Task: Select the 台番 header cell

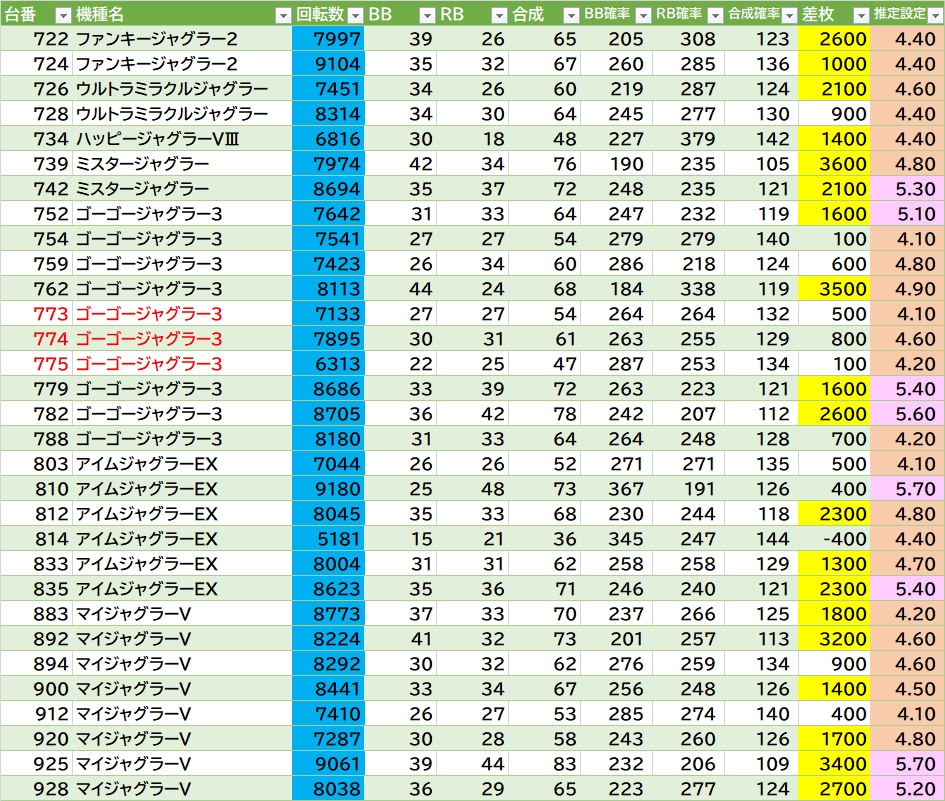Action: (x=36, y=14)
